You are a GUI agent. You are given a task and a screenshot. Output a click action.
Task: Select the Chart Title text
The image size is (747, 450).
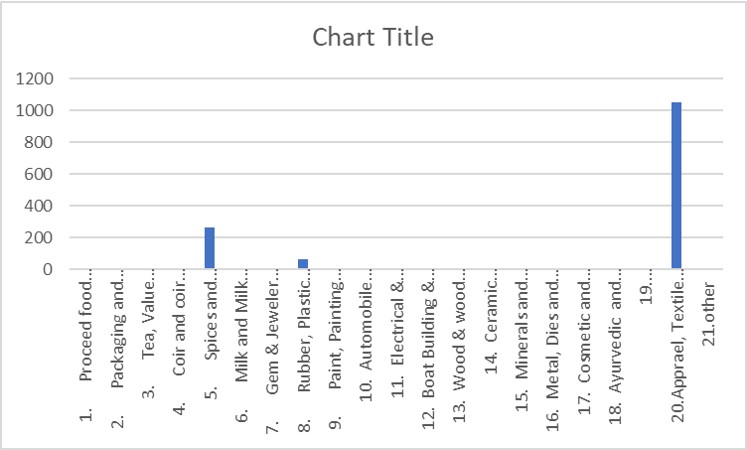coord(373,37)
